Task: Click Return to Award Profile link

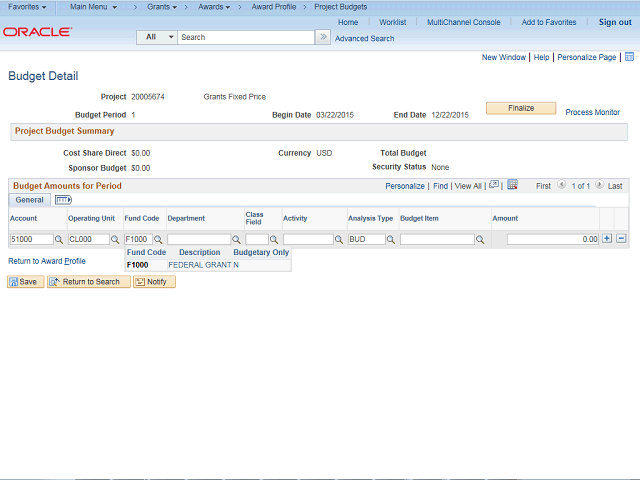Action: point(47,261)
